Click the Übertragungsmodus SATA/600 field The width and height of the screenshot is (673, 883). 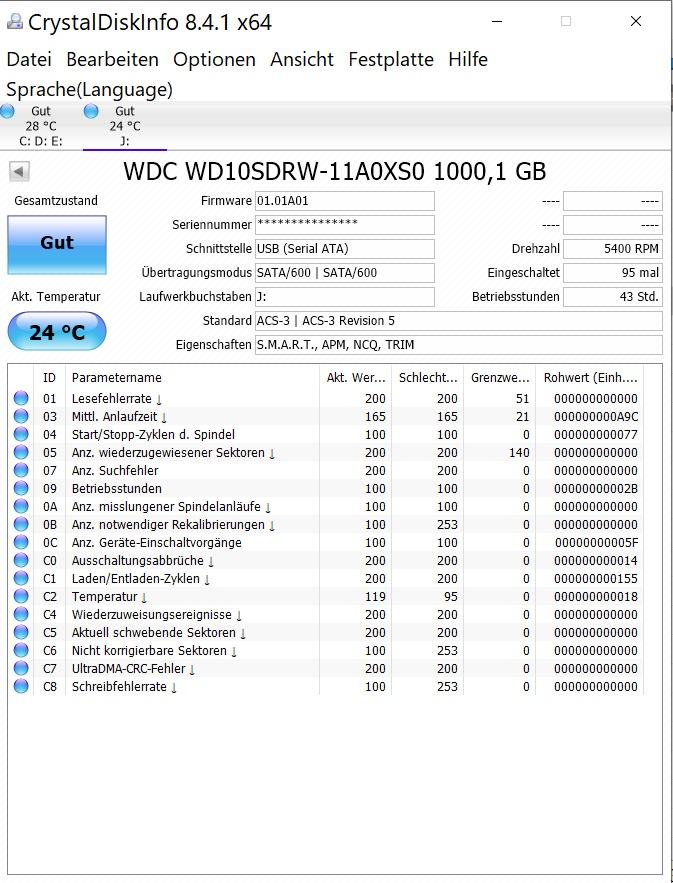[345, 273]
